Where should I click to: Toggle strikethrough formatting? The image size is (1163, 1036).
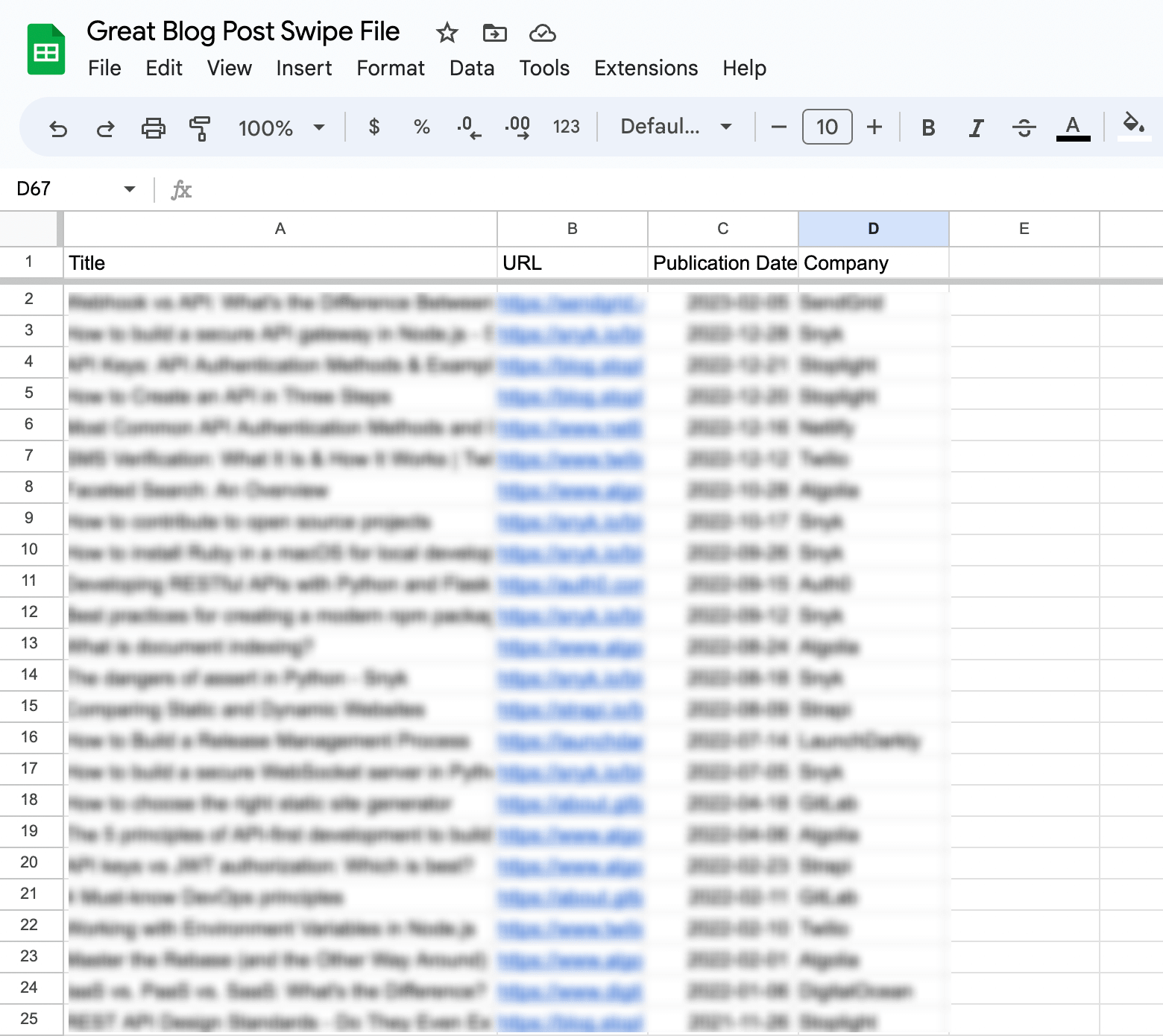pyautogui.click(x=1024, y=128)
